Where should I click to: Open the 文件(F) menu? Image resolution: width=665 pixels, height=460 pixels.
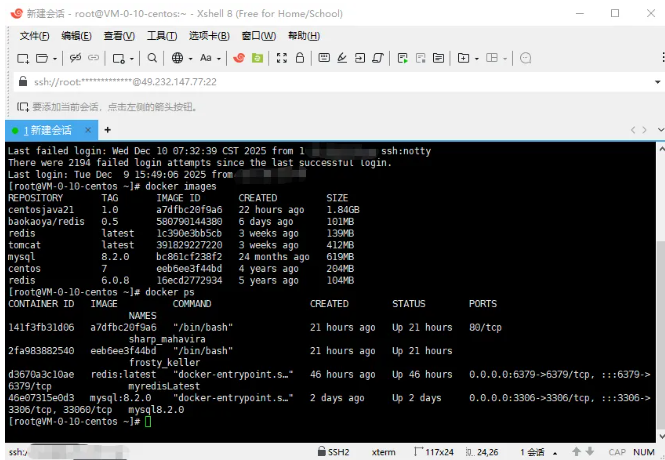coord(34,36)
